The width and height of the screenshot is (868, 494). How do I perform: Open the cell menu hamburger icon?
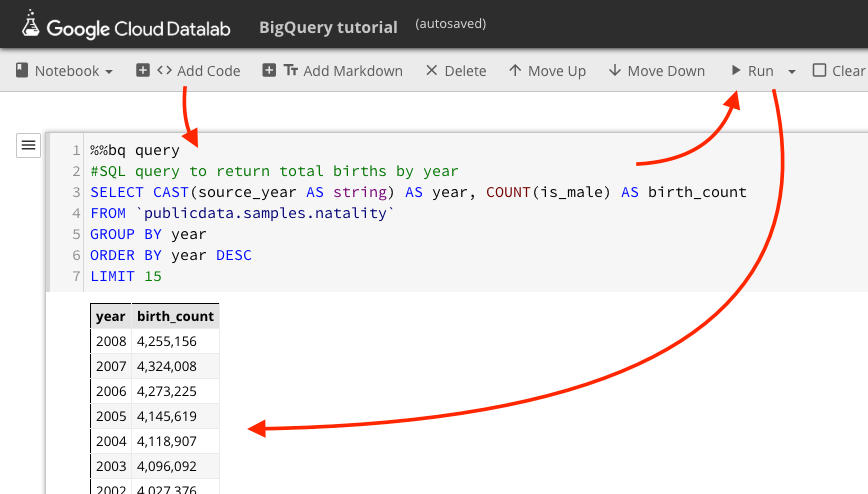(x=28, y=146)
